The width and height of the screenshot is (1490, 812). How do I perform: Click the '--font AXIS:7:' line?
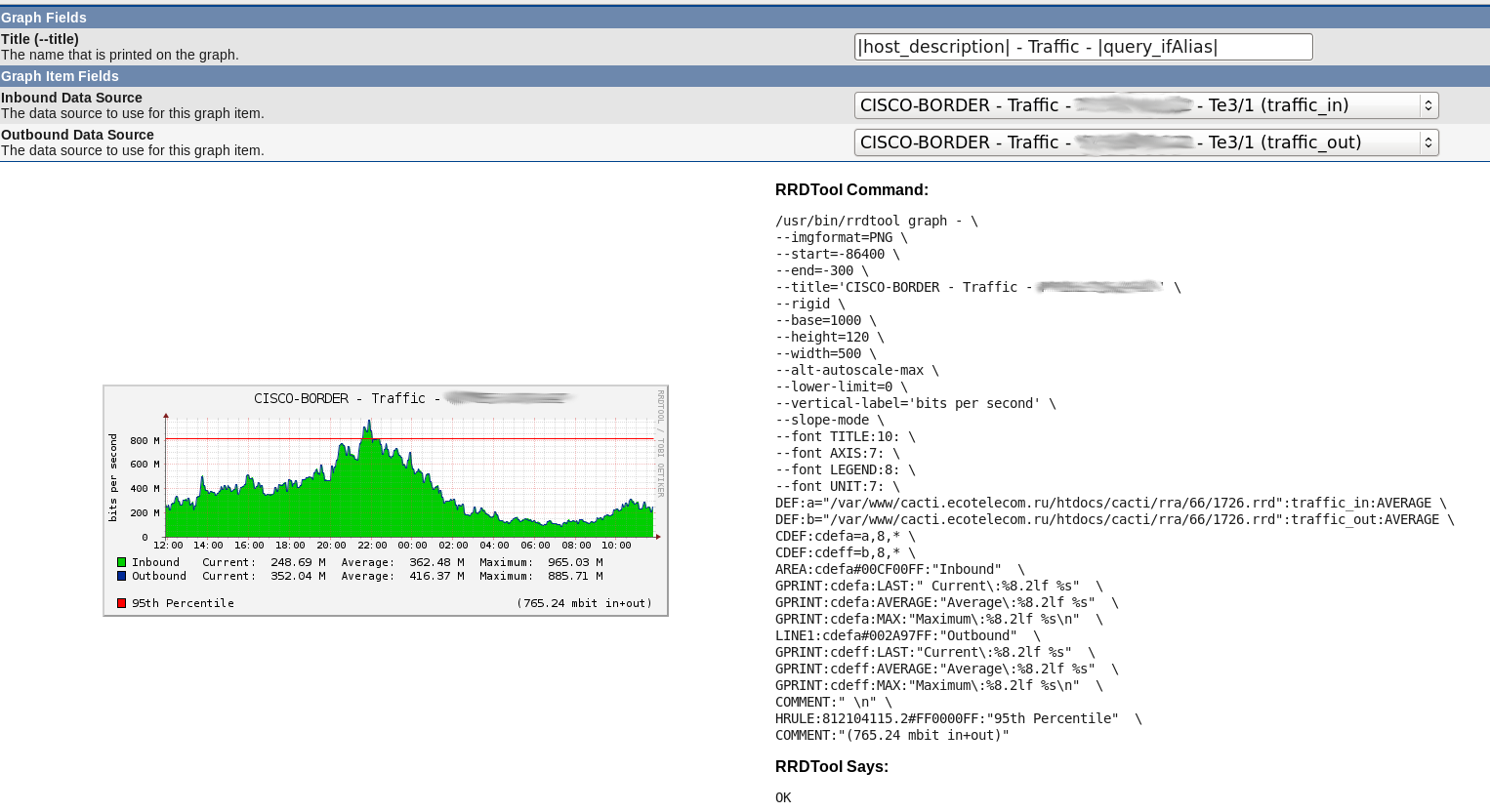coord(838,453)
